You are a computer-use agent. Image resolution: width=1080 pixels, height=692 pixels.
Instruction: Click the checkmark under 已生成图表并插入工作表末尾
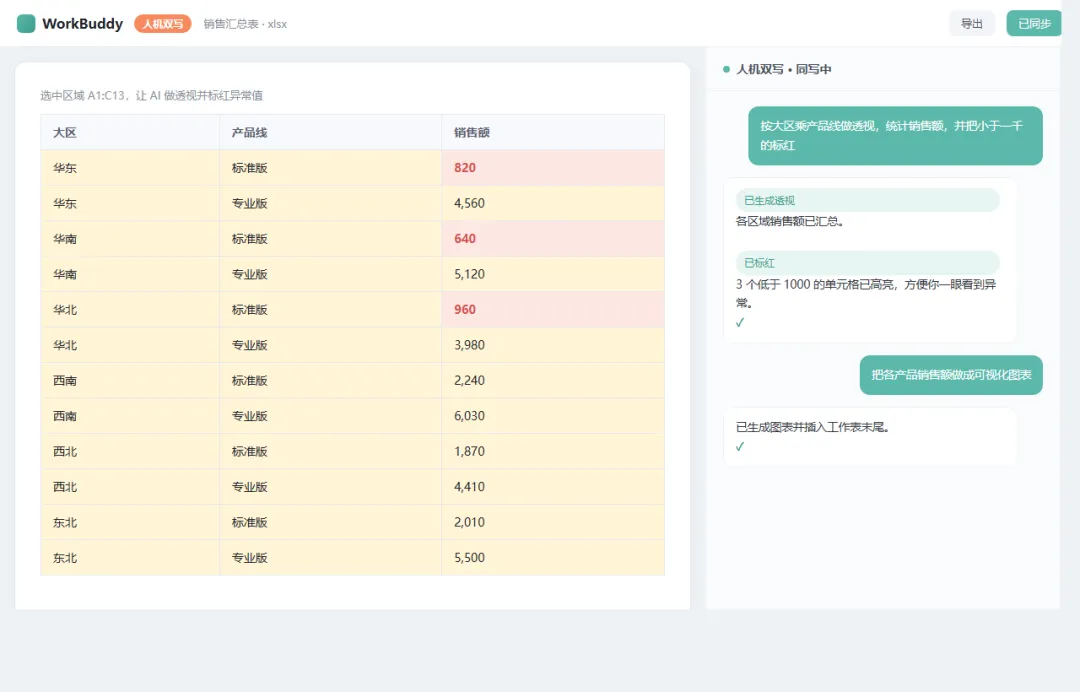740,446
